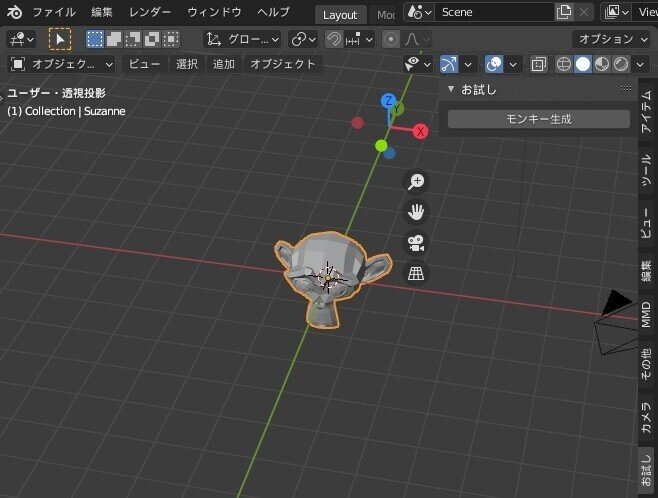This screenshot has height=498, width=658.
Task: Click the zoom view magnifier icon
Action: [416, 182]
